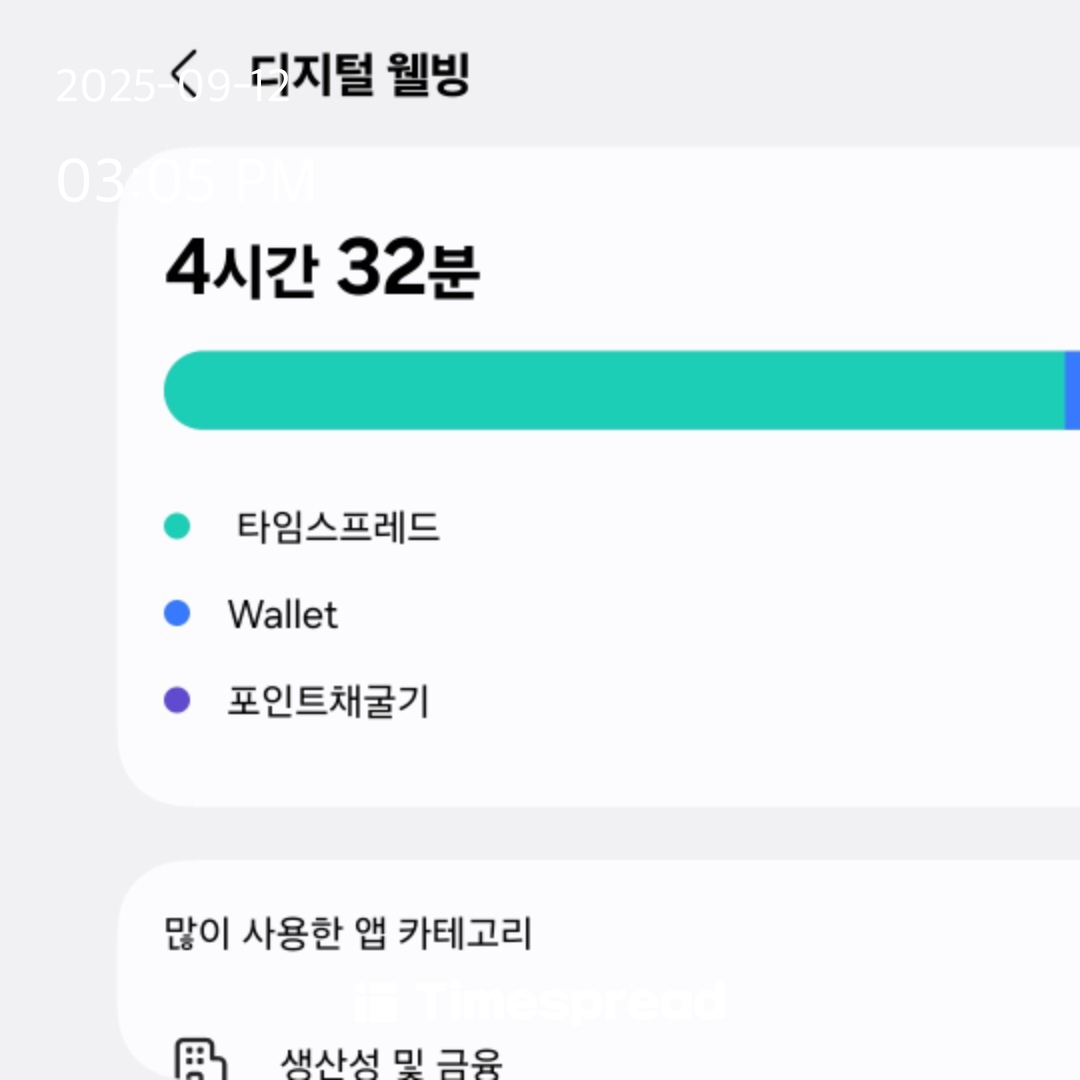Tap the 4시간 32분 total screen time
Viewport: 1080px width, 1080px height.
click(x=322, y=267)
